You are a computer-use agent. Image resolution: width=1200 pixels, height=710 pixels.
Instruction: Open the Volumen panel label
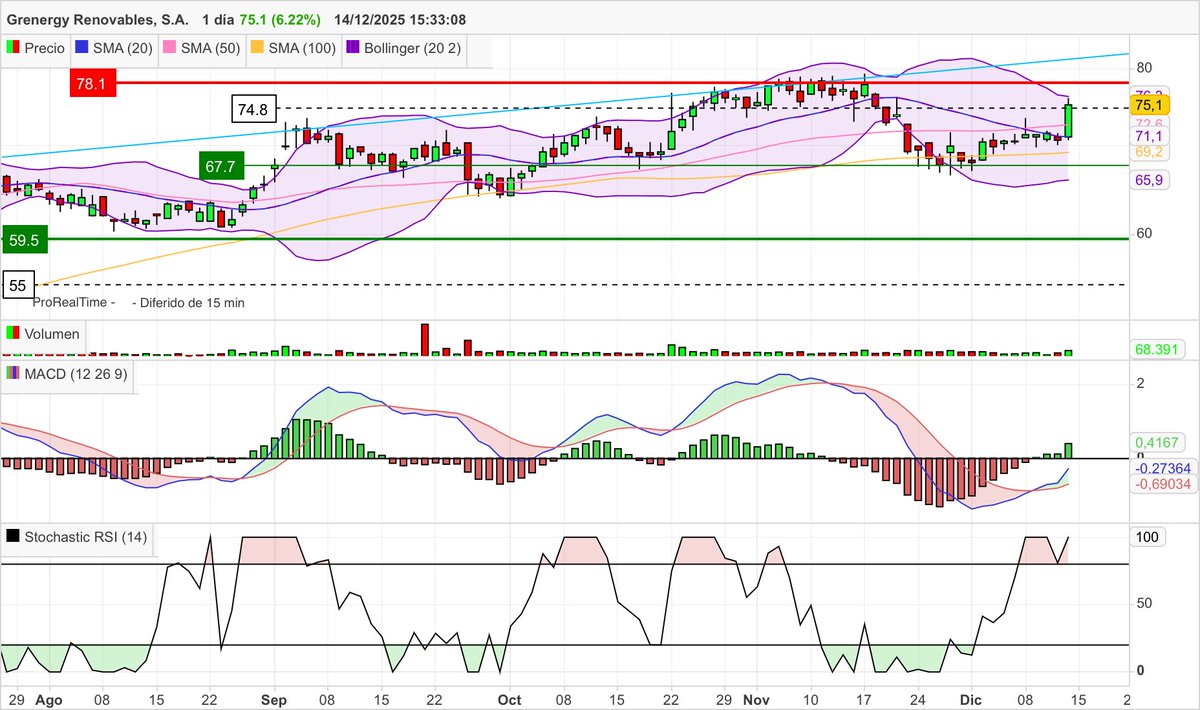pyautogui.click(x=51, y=334)
